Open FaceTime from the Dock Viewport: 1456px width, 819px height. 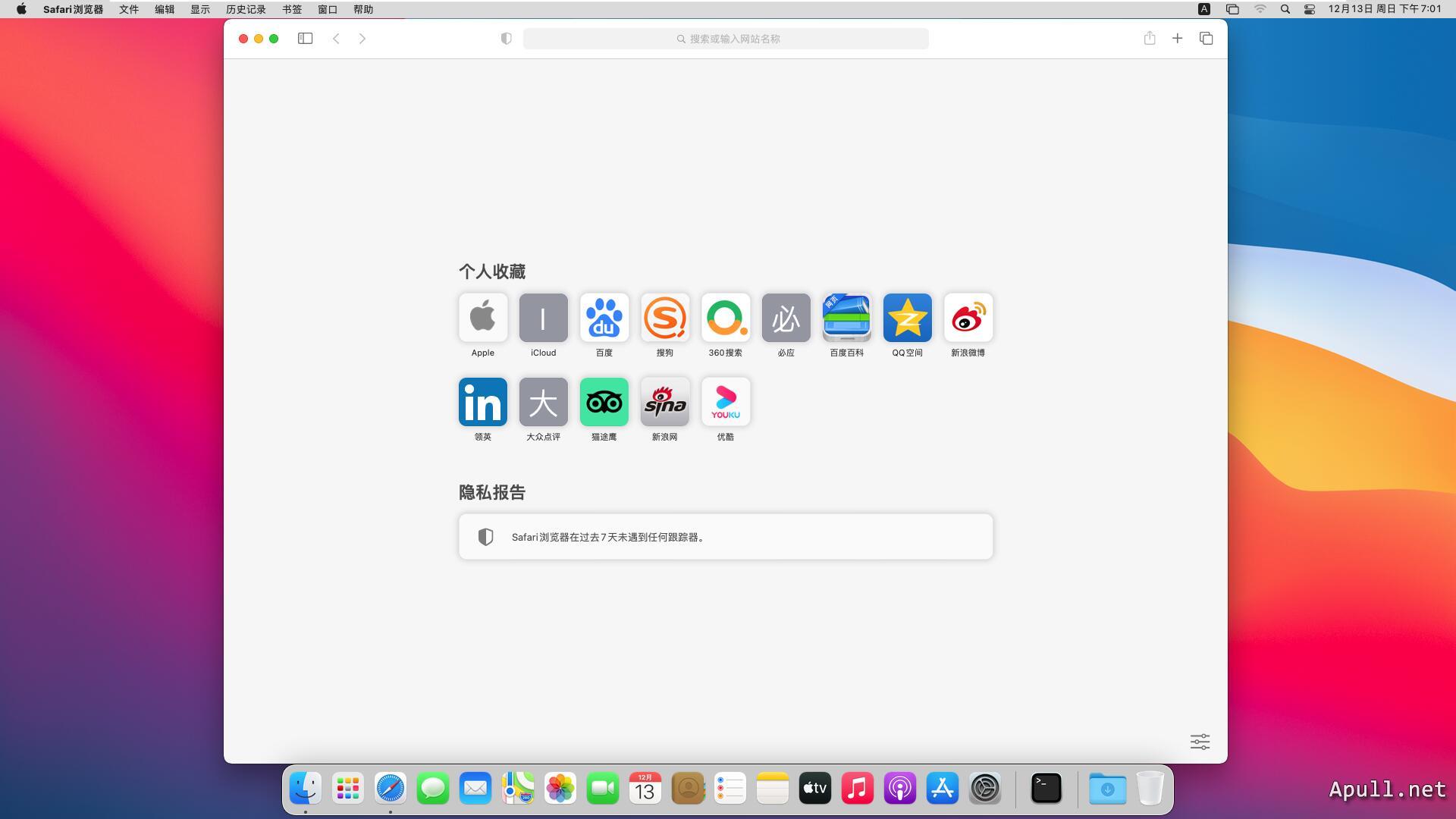coord(603,789)
